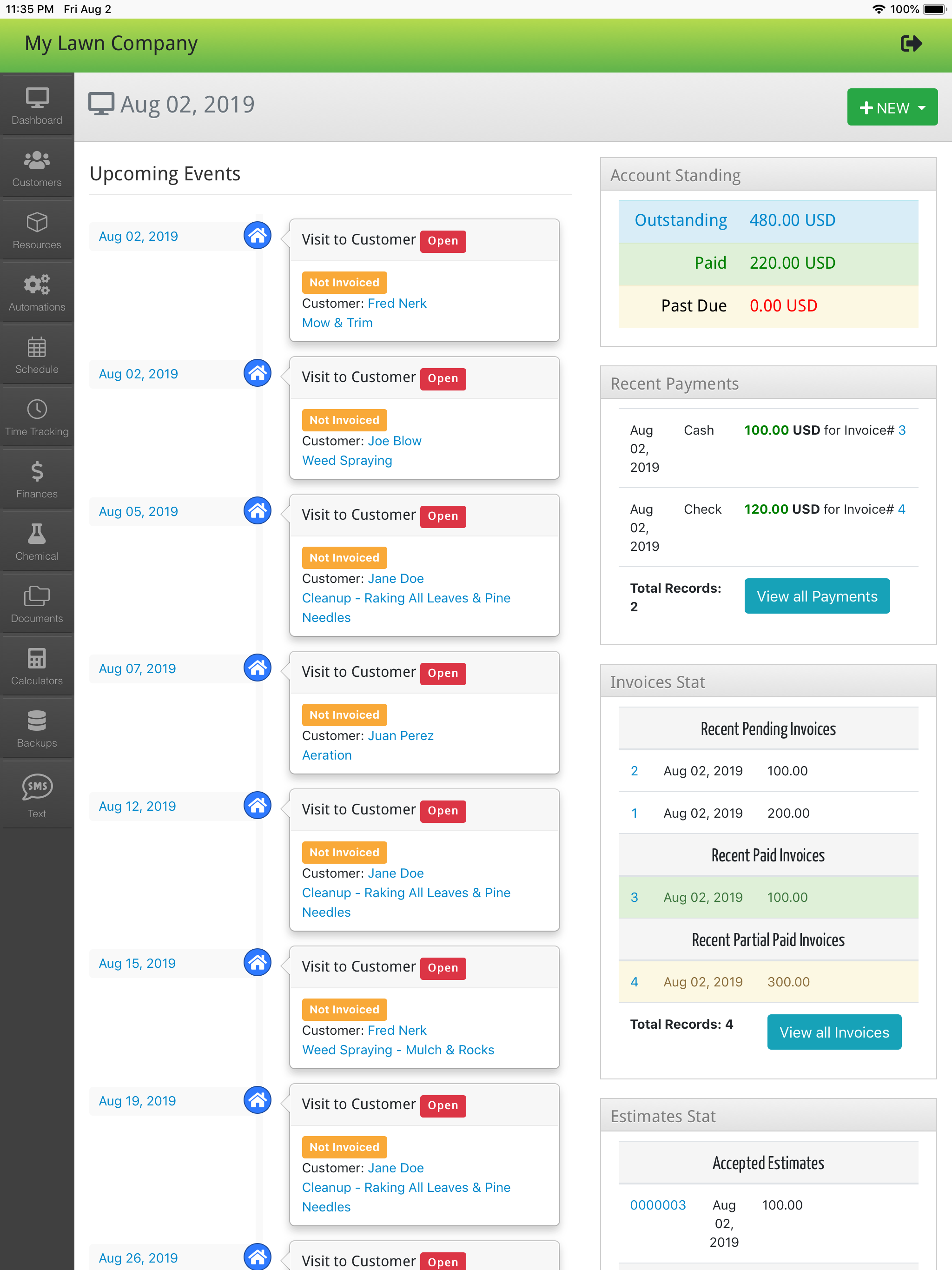Click View all Payments button
Image resolution: width=952 pixels, height=1270 pixels.
816,596
